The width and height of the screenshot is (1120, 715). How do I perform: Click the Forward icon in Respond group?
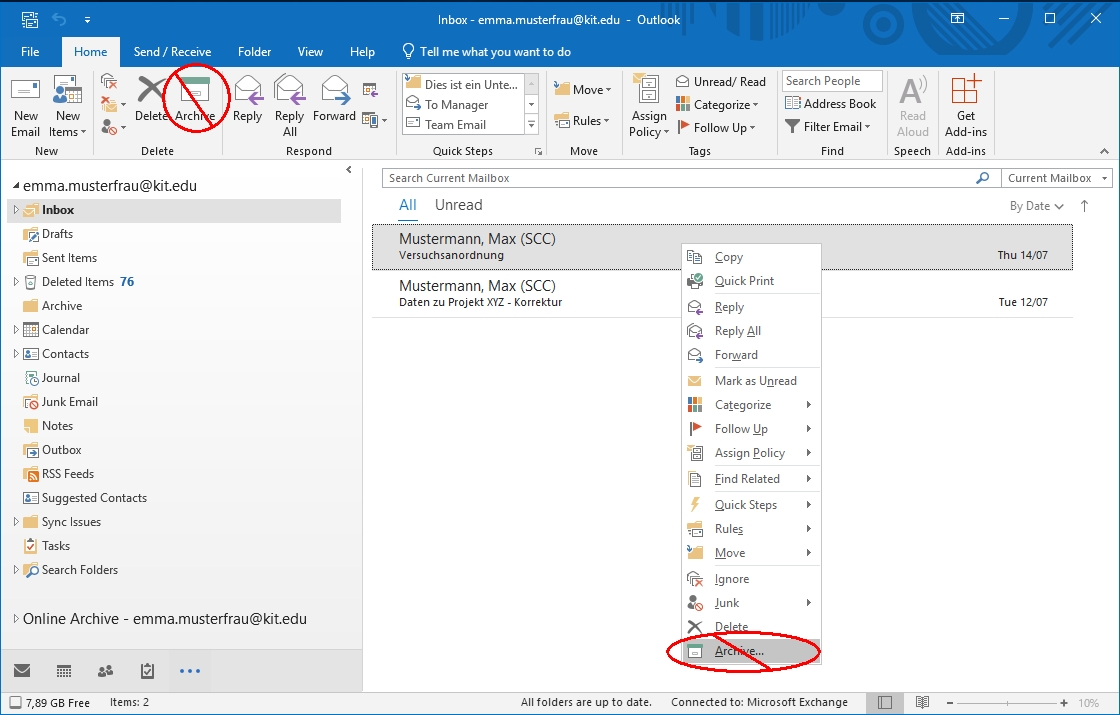334,93
